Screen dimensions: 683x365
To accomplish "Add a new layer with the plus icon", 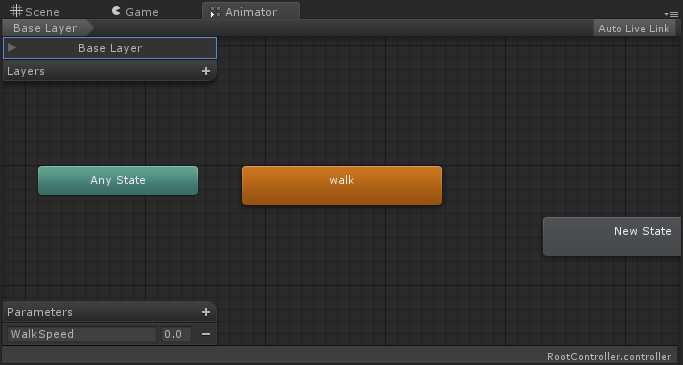I will (206, 71).
